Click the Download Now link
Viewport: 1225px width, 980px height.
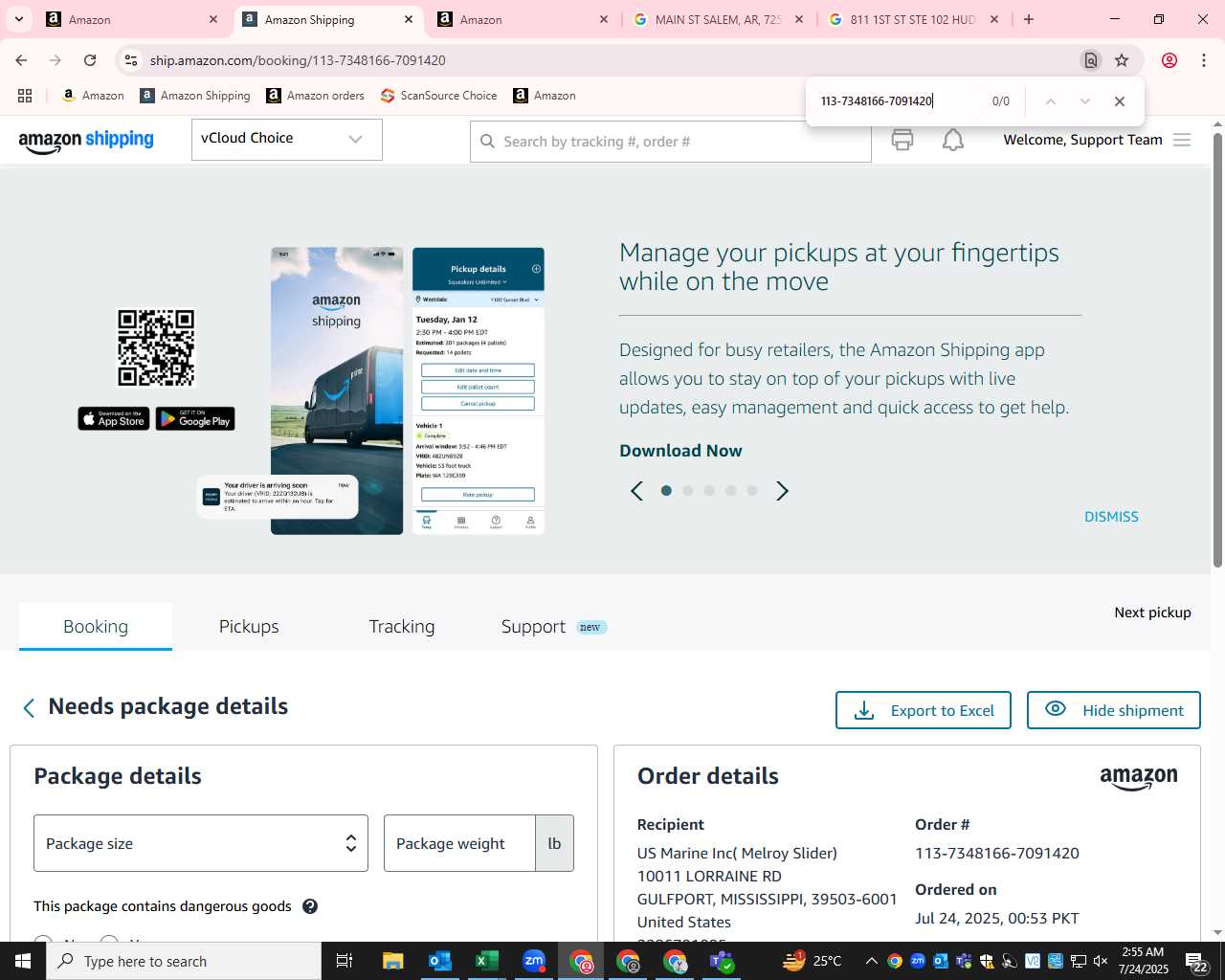[680, 451]
